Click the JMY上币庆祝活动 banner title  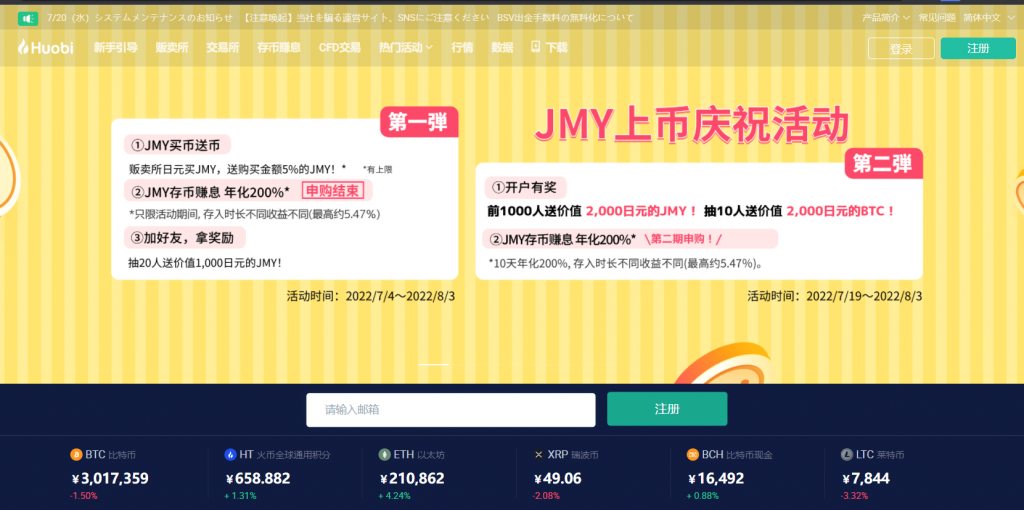(x=692, y=126)
